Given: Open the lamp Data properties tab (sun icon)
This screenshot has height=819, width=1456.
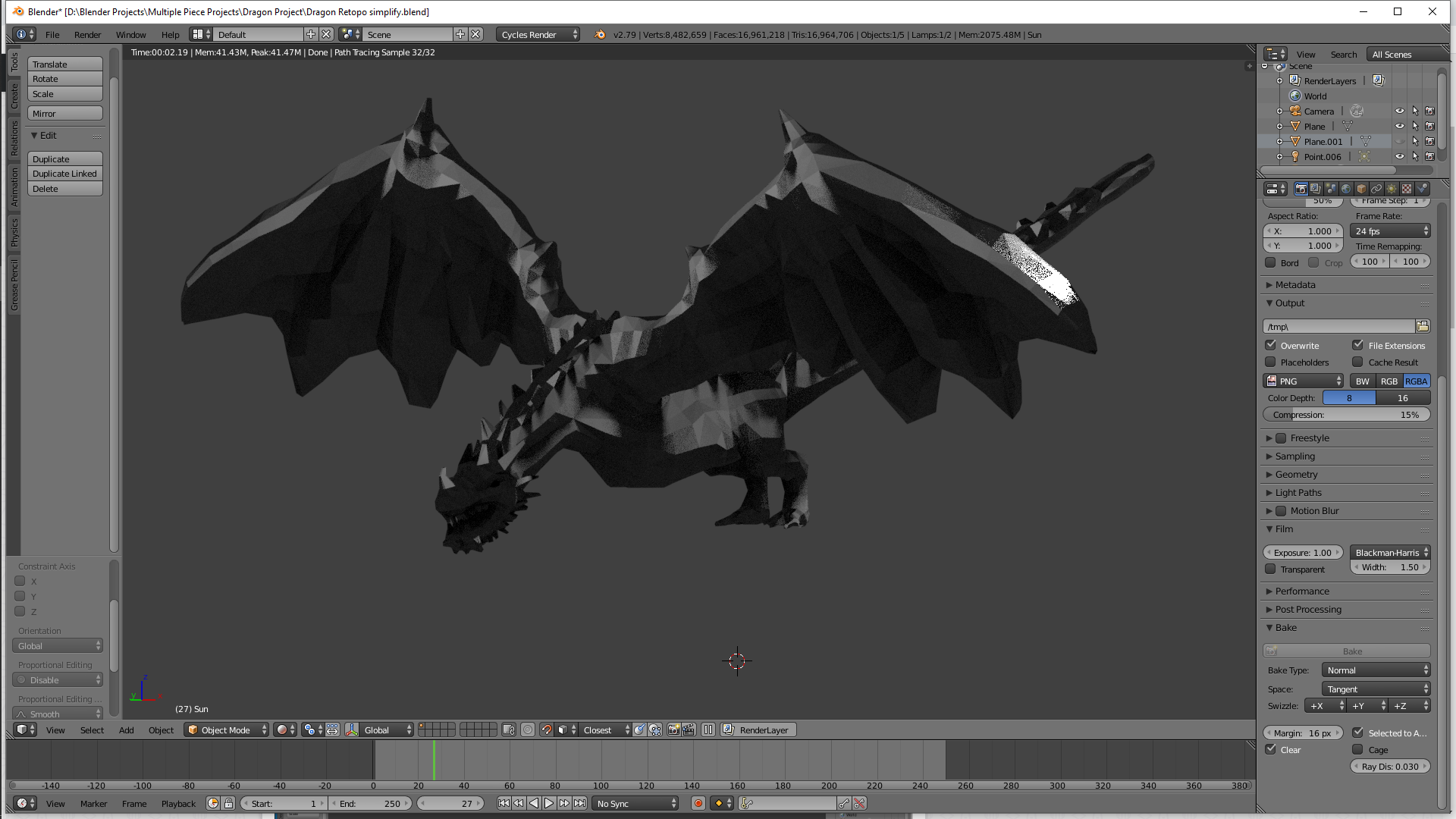Looking at the screenshot, I should (1392, 189).
